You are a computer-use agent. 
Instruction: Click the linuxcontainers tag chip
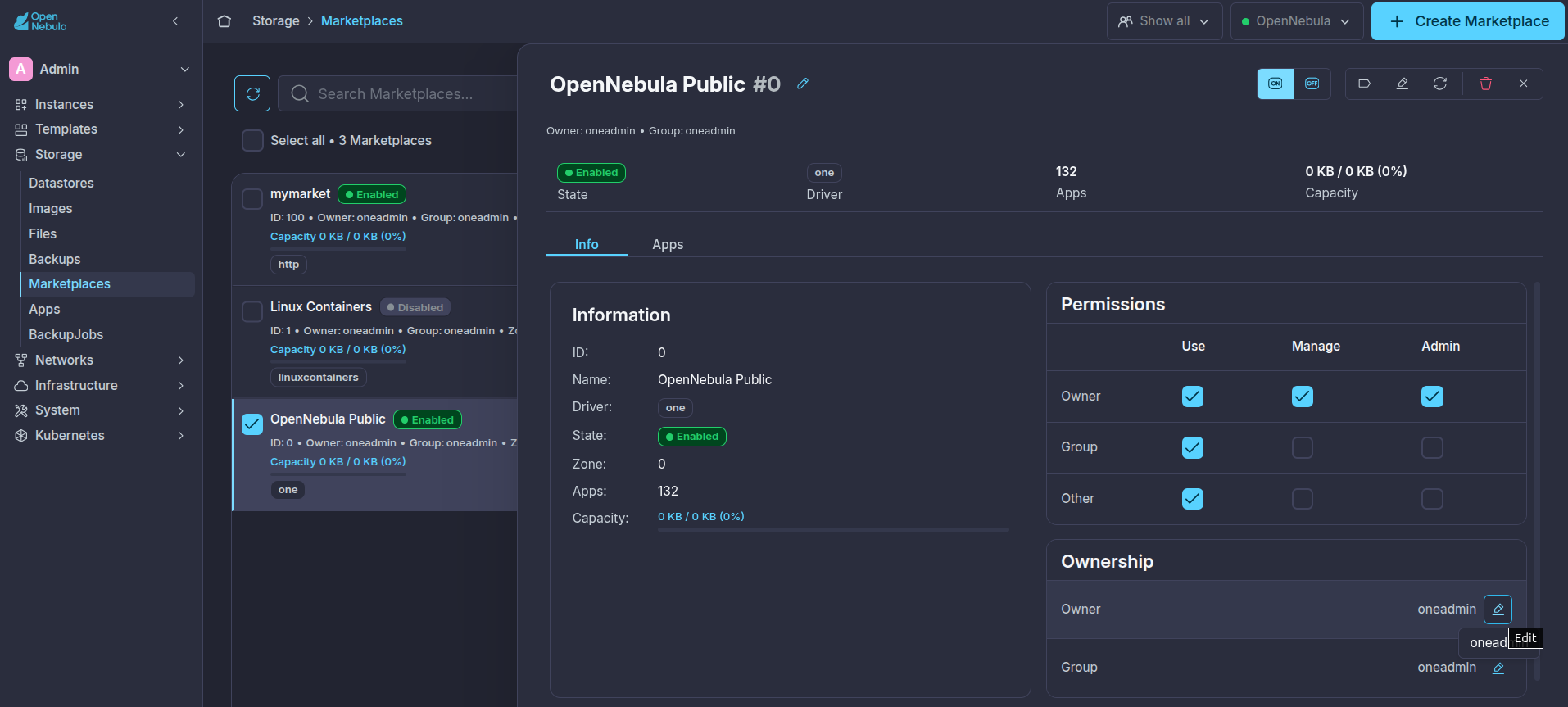click(x=318, y=378)
